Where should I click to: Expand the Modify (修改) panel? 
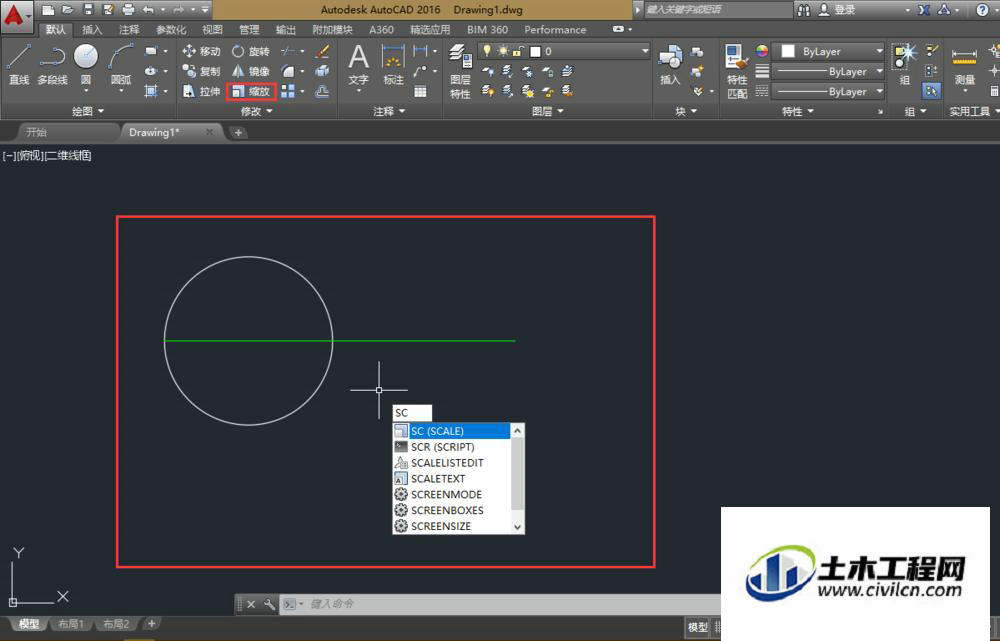256,111
